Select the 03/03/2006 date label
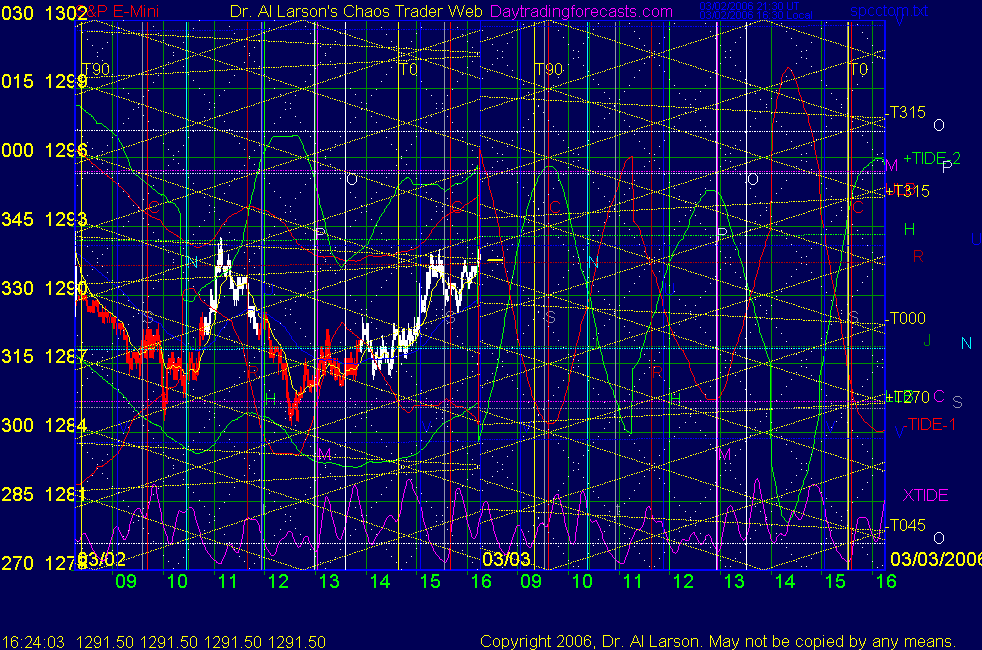Viewport: 982px width, 650px height. (x=936, y=559)
